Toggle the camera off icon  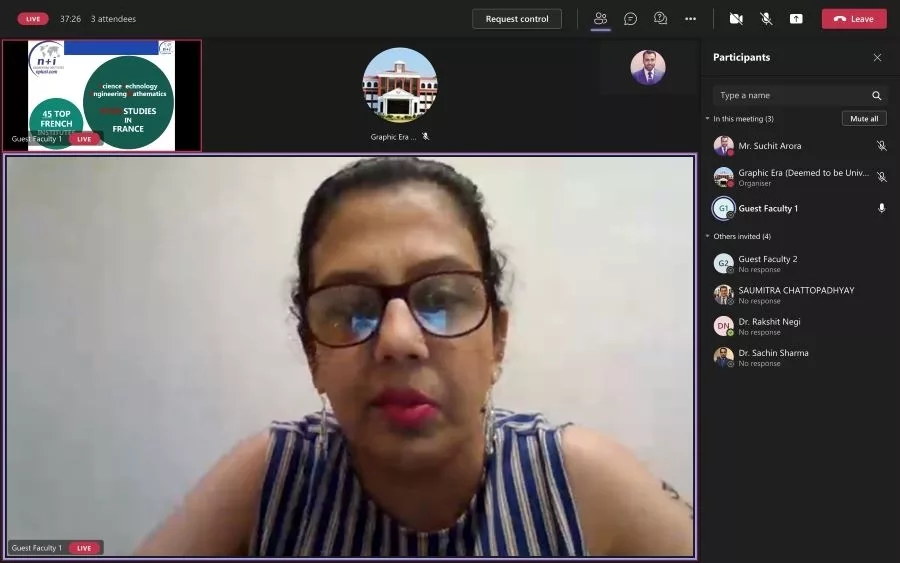[x=736, y=19]
